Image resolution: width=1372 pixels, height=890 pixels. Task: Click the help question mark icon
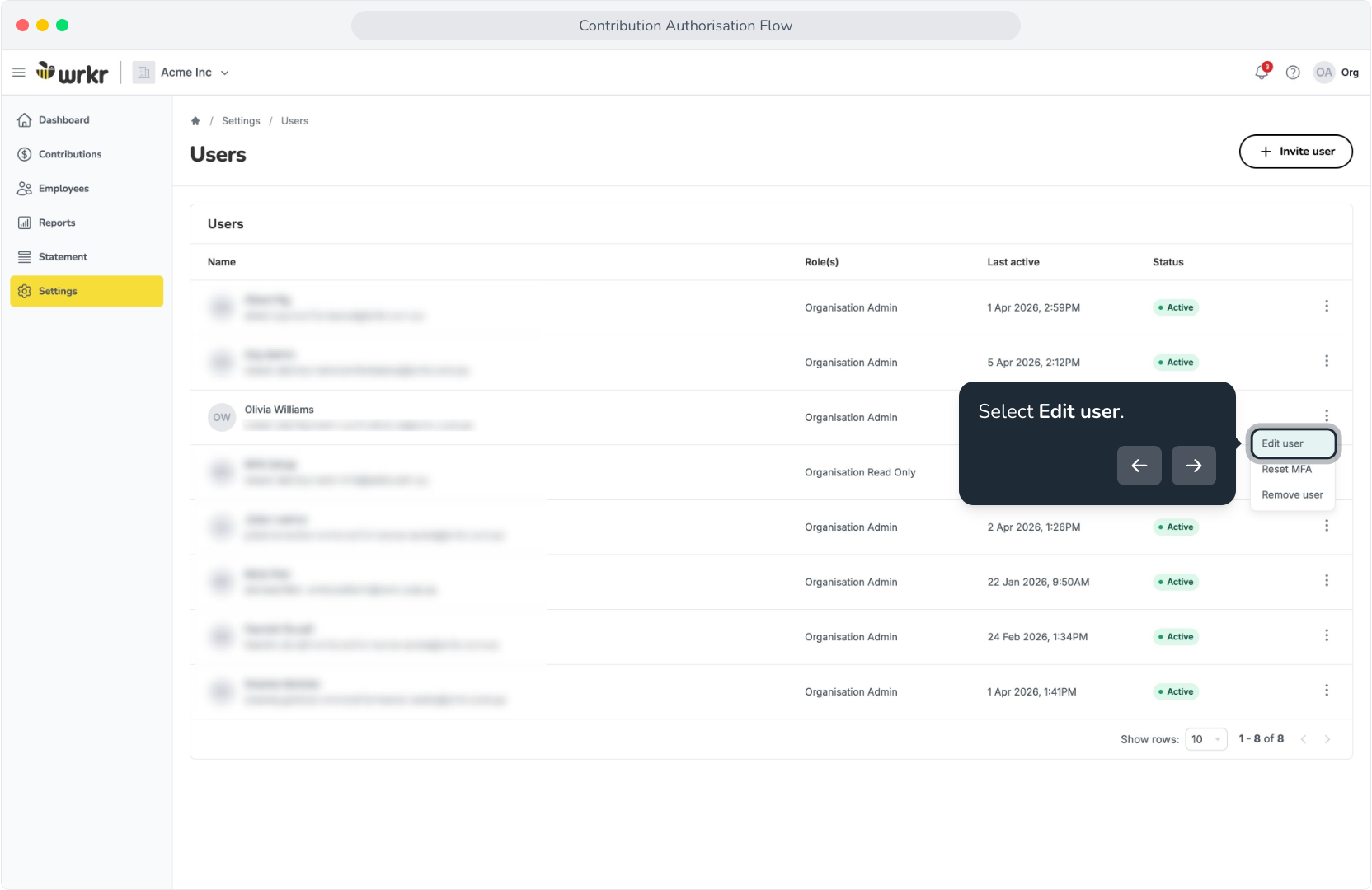coord(1293,73)
